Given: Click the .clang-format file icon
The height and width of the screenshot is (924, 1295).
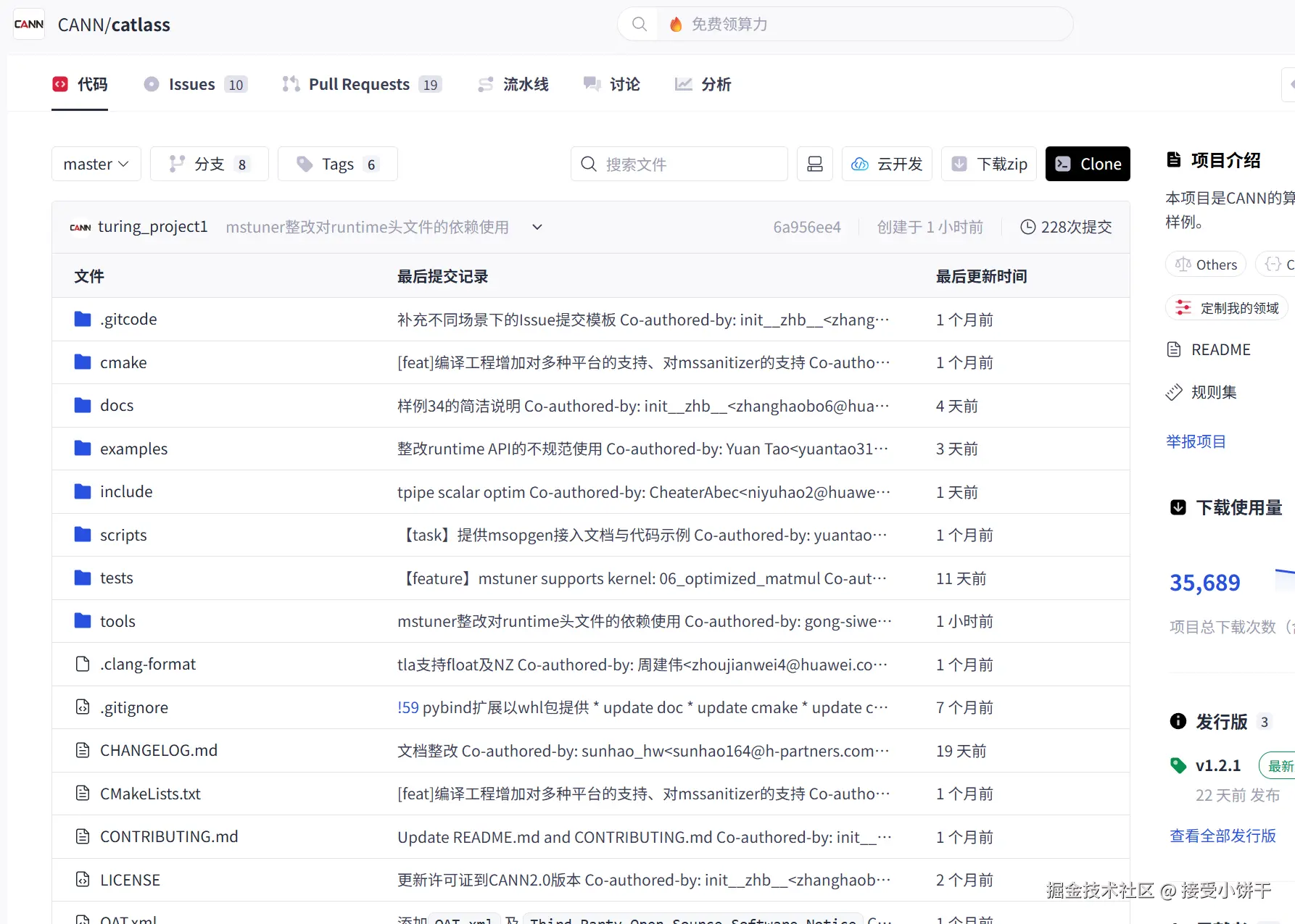Looking at the screenshot, I should [x=83, y=664].
